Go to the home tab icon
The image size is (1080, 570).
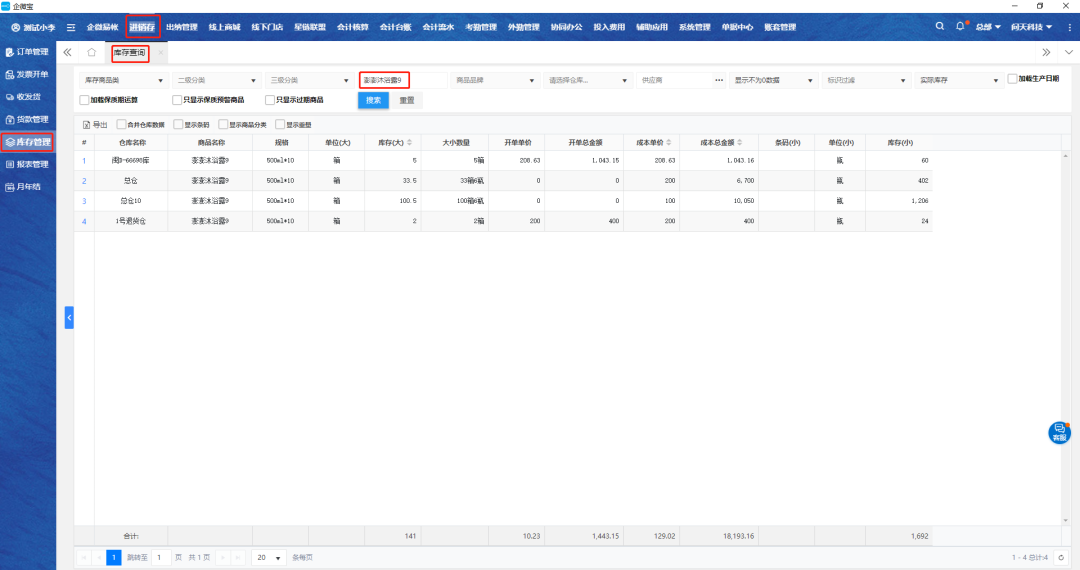[92, 52]
